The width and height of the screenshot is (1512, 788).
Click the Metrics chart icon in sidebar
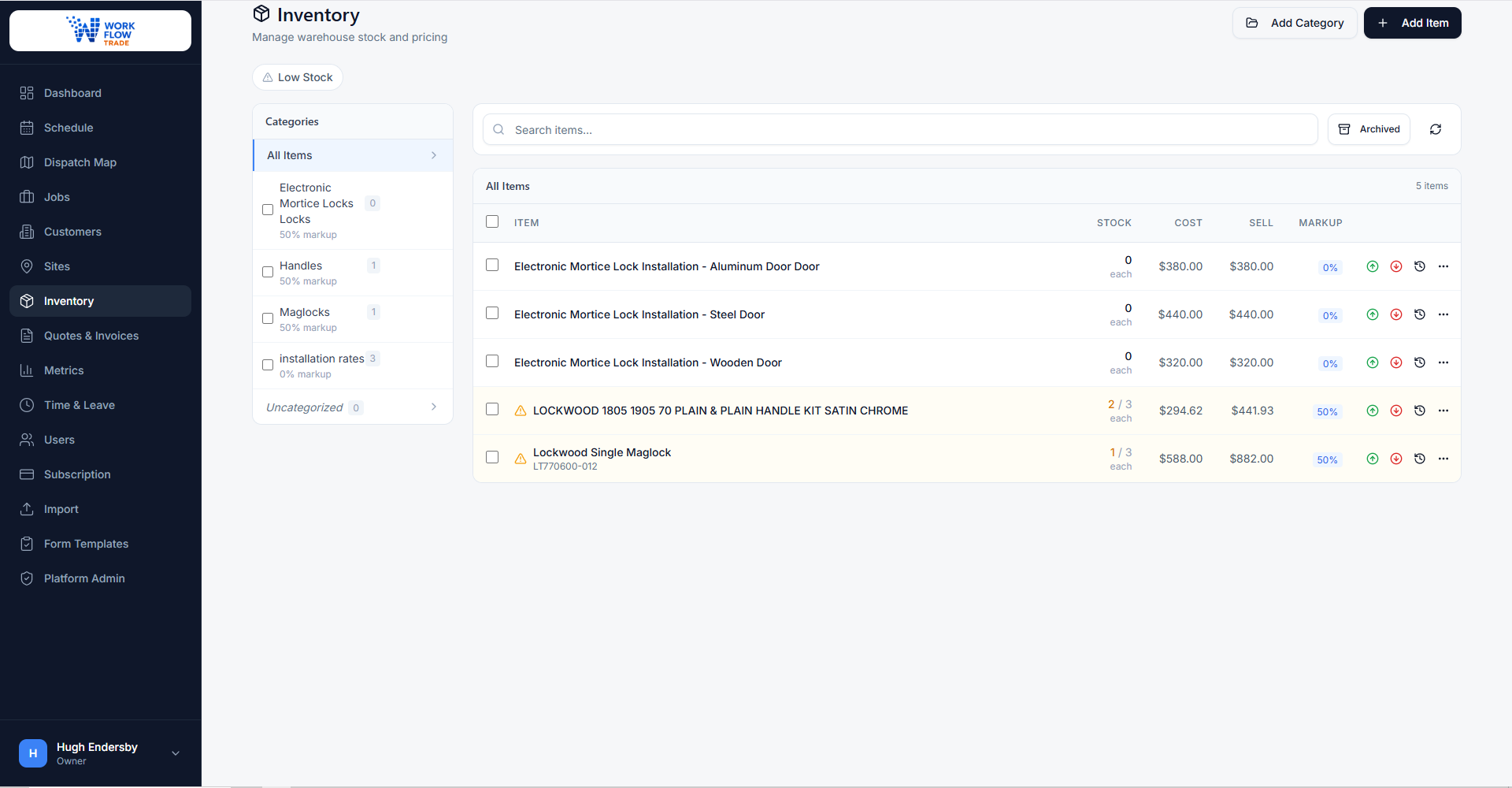tap(27, 370)
